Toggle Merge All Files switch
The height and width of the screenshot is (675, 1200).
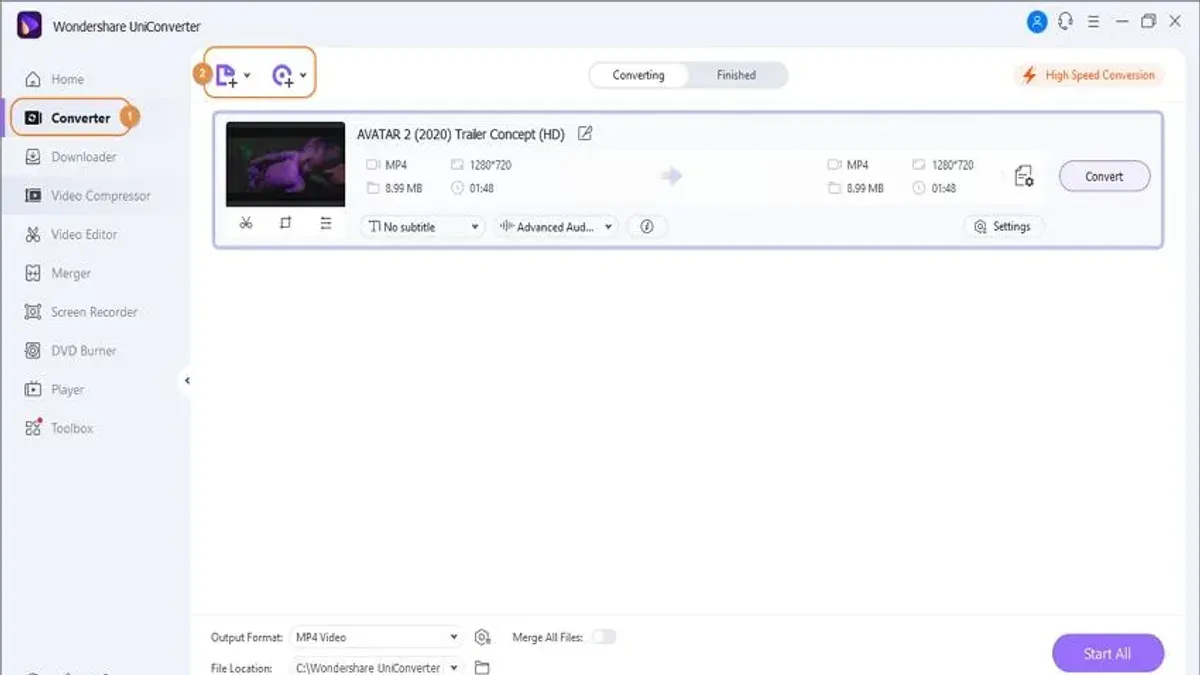pos(604,637)
